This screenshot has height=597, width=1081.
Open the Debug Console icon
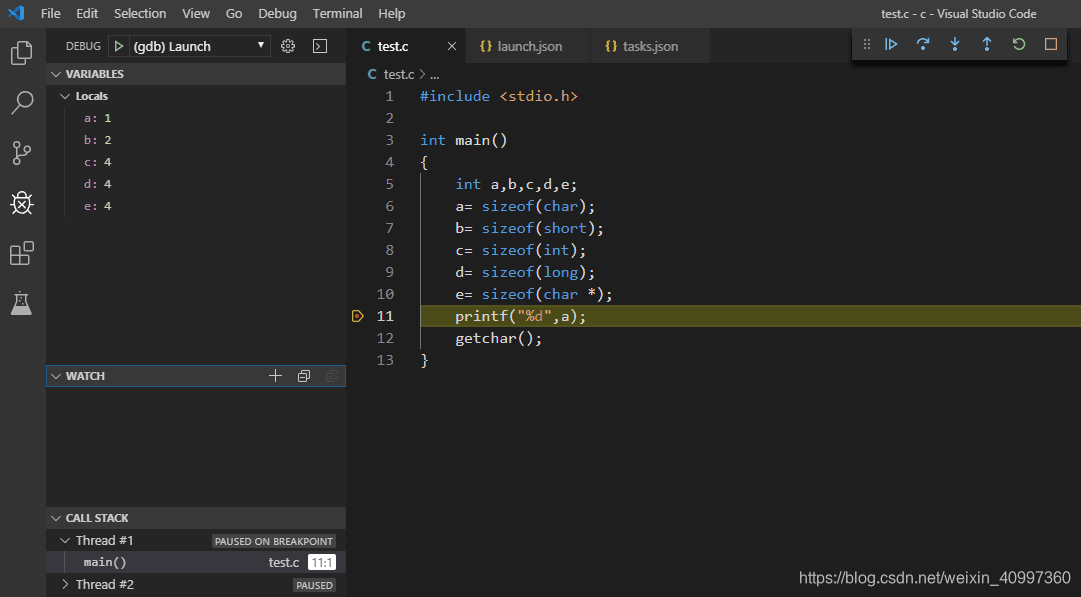(x=320, y=46)
